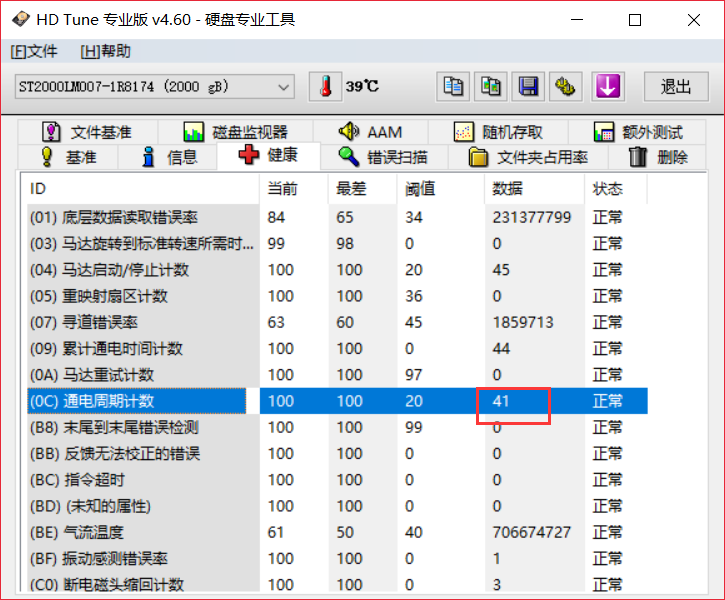Switch to the 额外测试 tab
Image resolution: width=725 pixels, height=600 pixels.
tap(637, 132)
